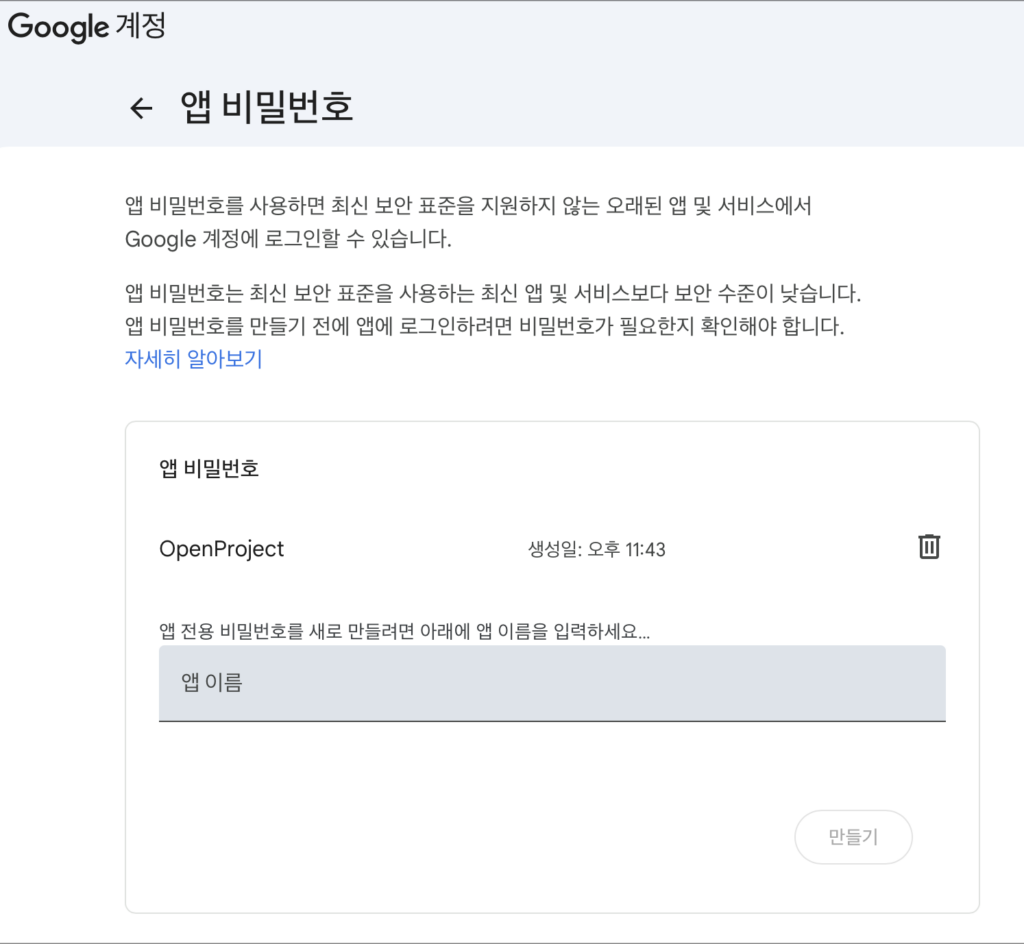Click the first line starting 앱 비밀번호를 사용하면
The width and height of the screenshot is (1024, 944).
click(x=467, y=206)
